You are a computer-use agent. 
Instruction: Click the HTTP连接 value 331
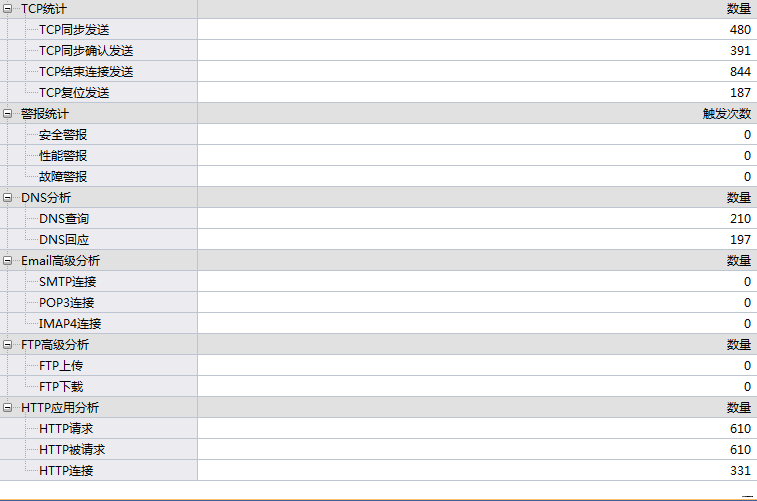pos(740,471)
